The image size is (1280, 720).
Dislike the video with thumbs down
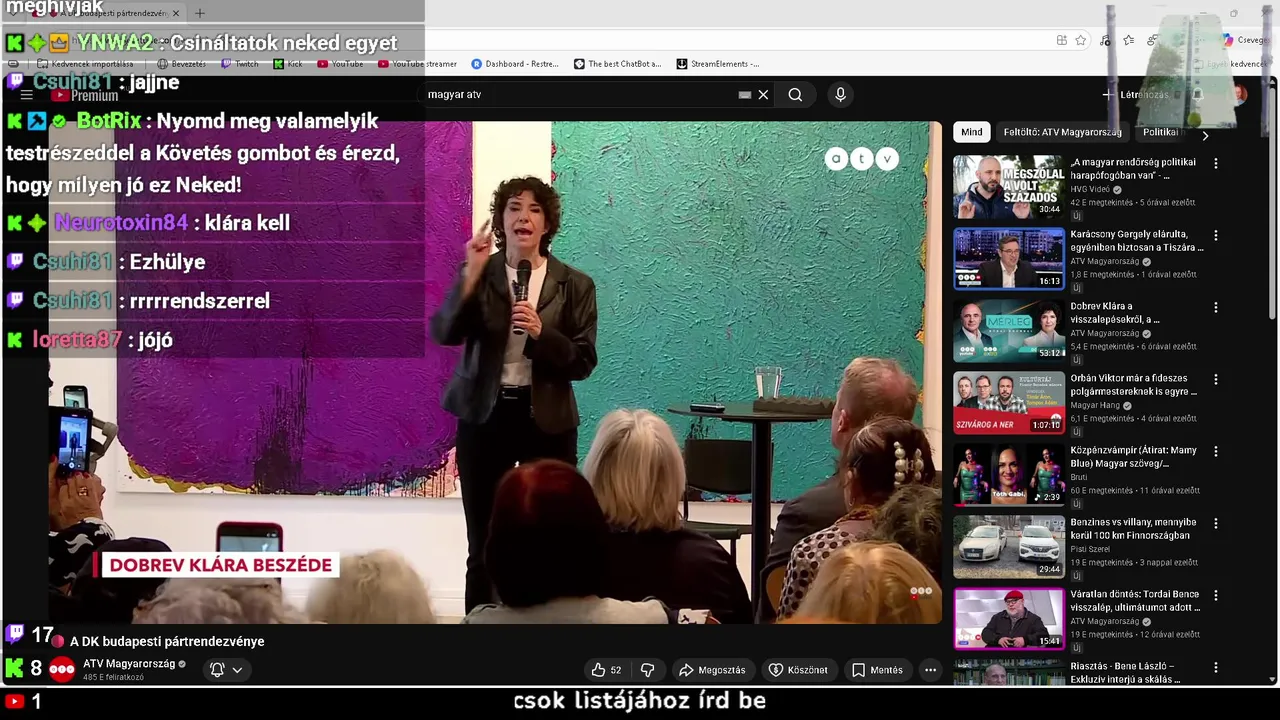(647, 670)
